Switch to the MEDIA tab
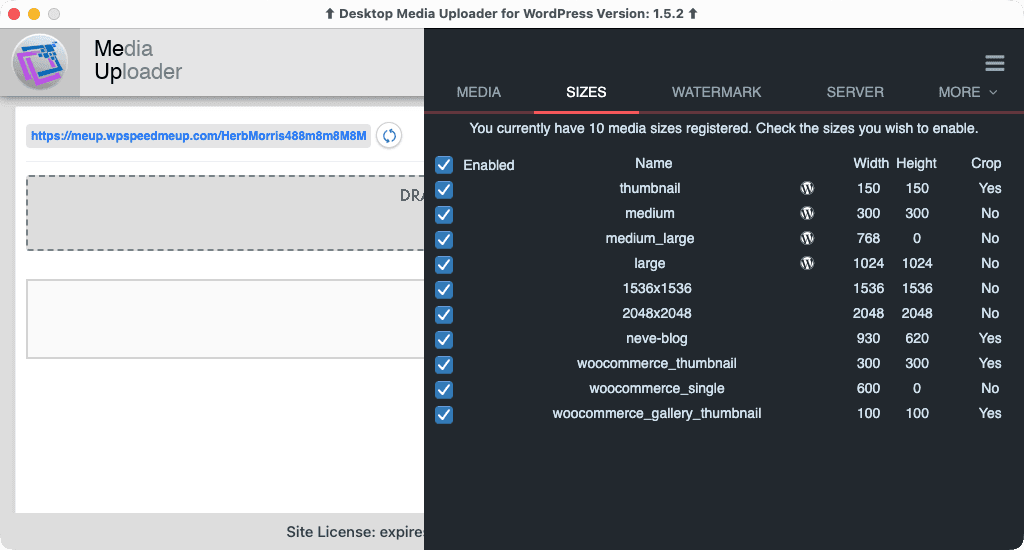This screenshot has width=1024, height=550. [479, 92]
